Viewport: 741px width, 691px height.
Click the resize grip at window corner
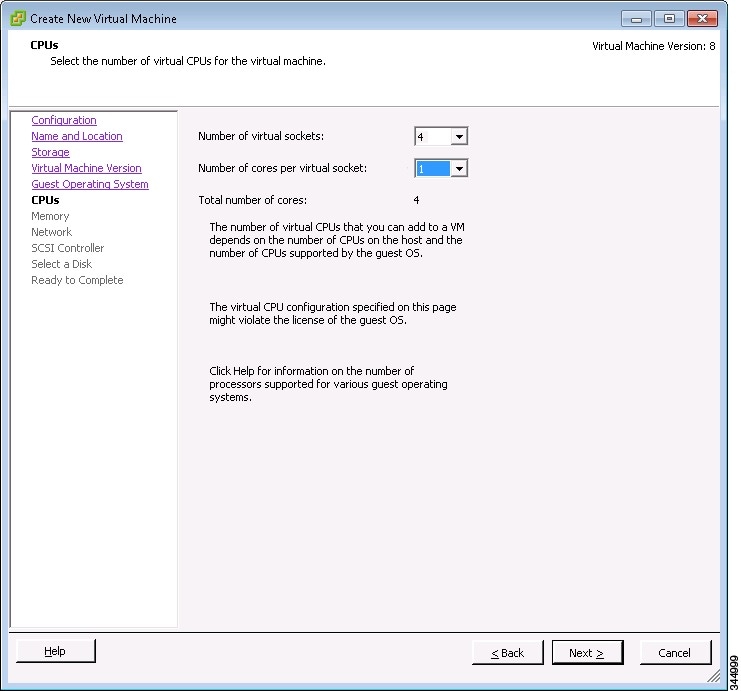(x=714, y=676)
